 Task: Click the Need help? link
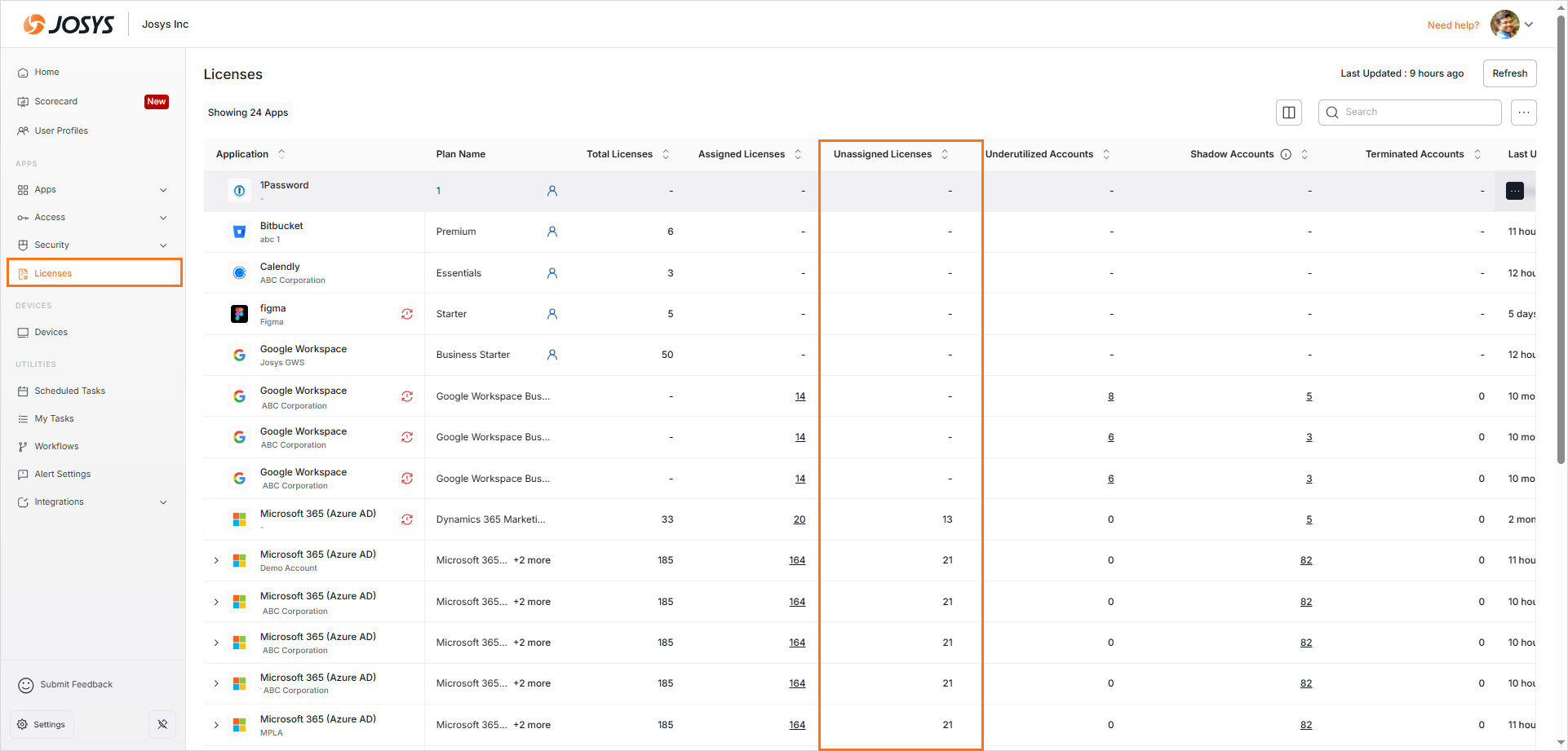tap(1453, 25)
